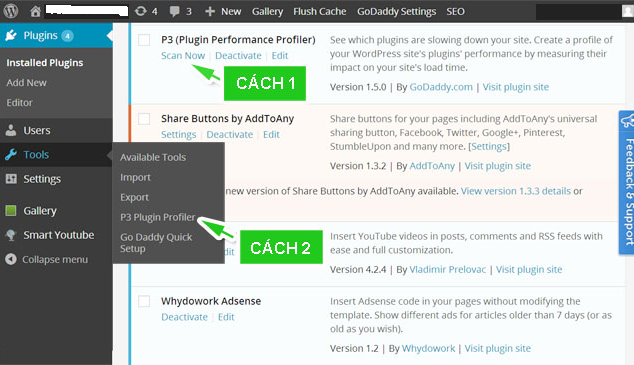Click Flush Cache in admin bar
Screen dimensions: 634x365
point(319,11)
